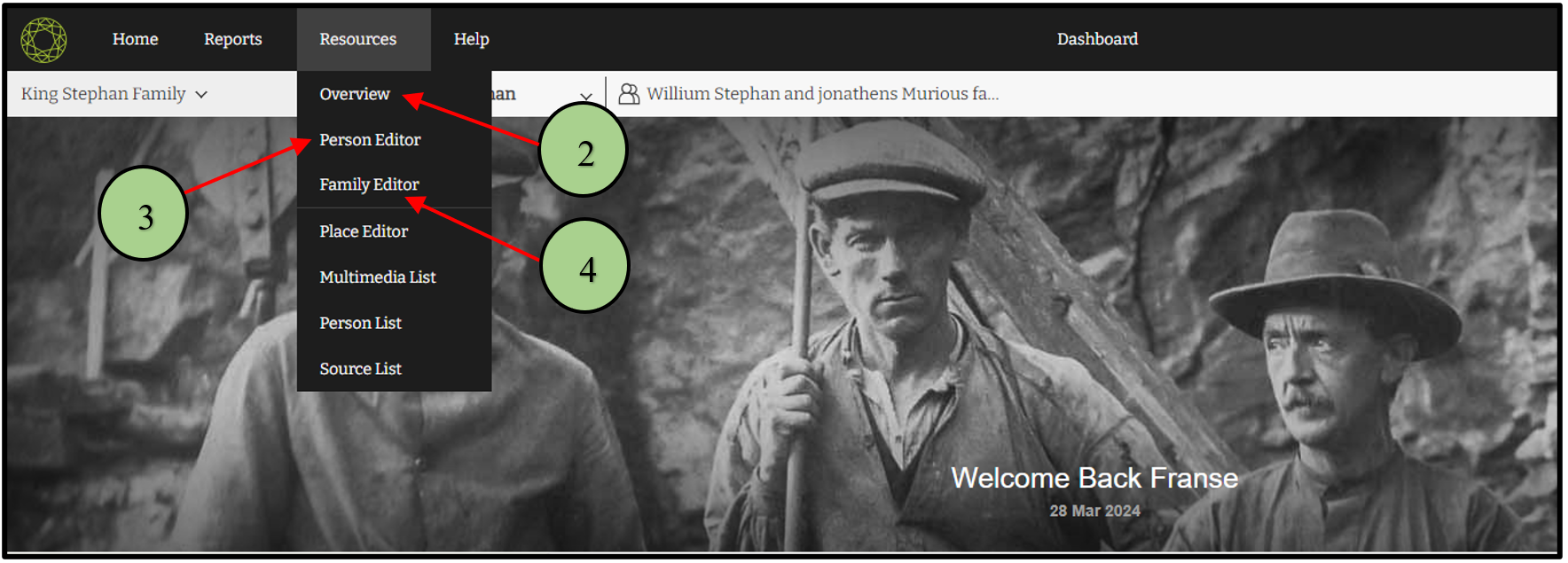The image size is (1568, 563).
Task: Select the Willium Stephan and jonathens family
Action: point(822,94)
